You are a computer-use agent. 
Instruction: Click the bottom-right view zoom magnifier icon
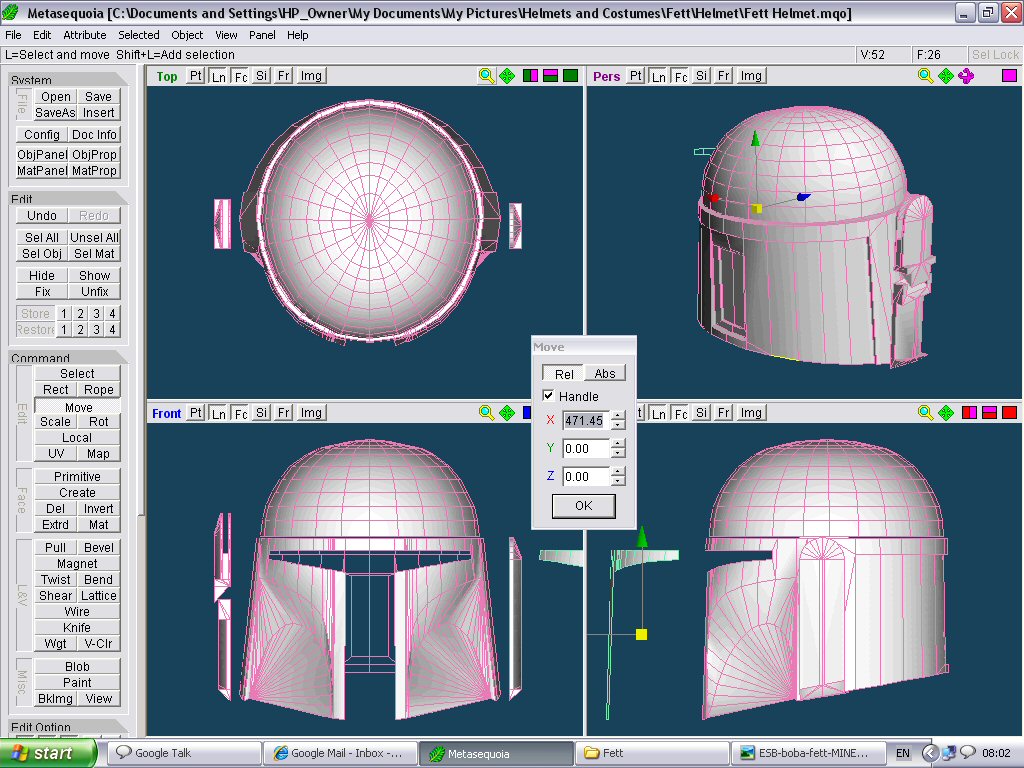pyautogui.click(x=925, y=413)
